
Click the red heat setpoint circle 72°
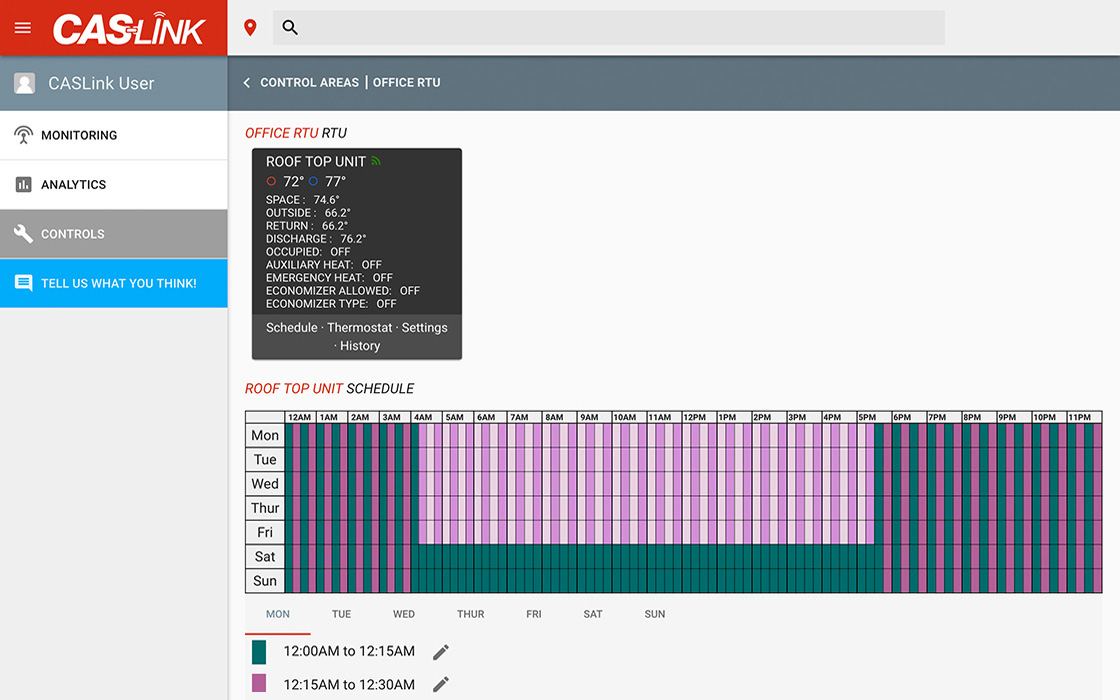[x=271, y=181]
